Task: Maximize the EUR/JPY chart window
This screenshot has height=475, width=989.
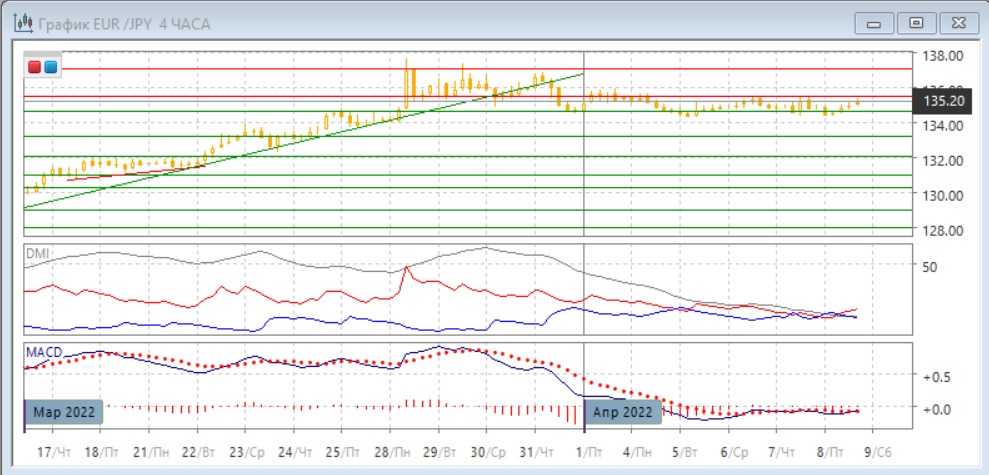Action: pyautogui.click(x=914, y=22)
